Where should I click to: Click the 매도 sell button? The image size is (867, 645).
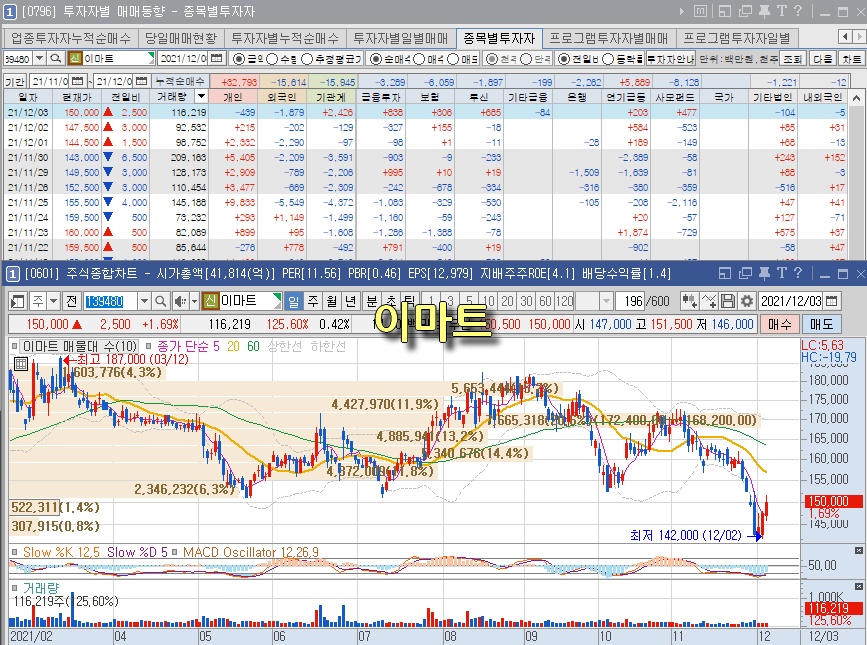tap(822, 324)
